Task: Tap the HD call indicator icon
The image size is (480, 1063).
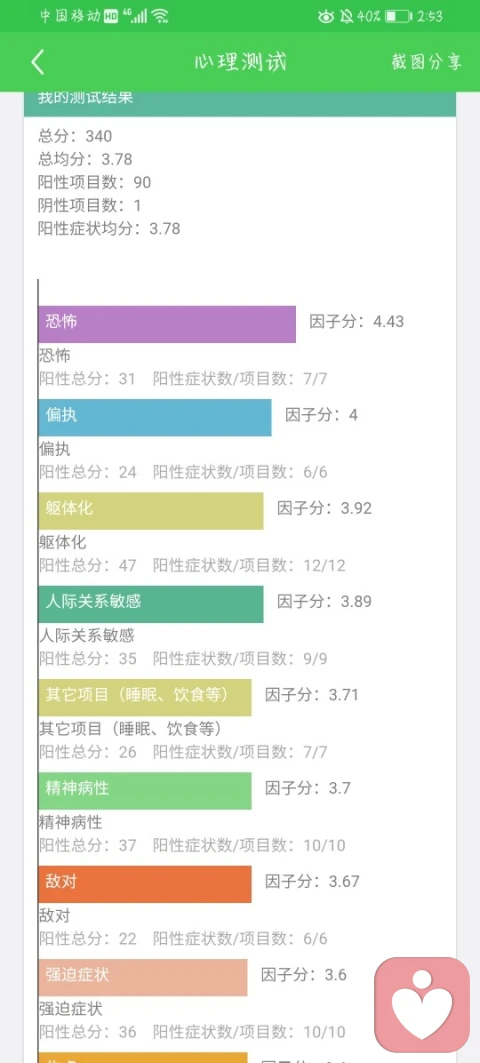Action: coord(111,16)
